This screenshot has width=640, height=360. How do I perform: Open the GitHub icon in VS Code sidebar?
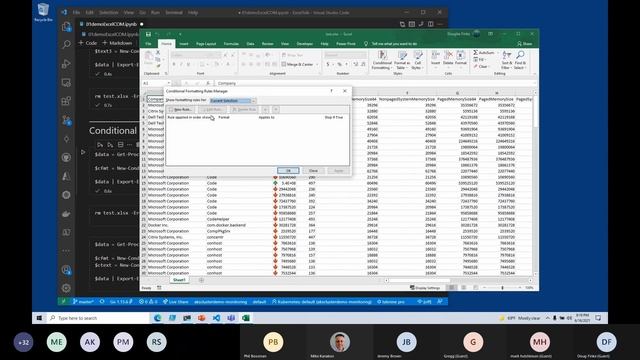click(x=66, y=158)
